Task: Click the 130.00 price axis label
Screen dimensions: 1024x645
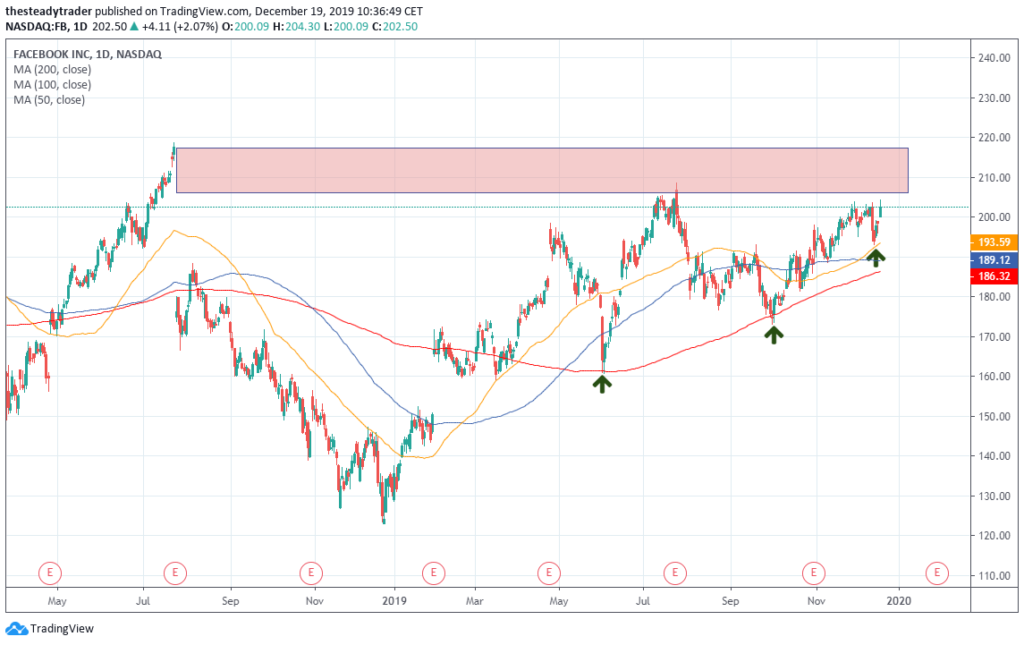Action: coord(994,496)
